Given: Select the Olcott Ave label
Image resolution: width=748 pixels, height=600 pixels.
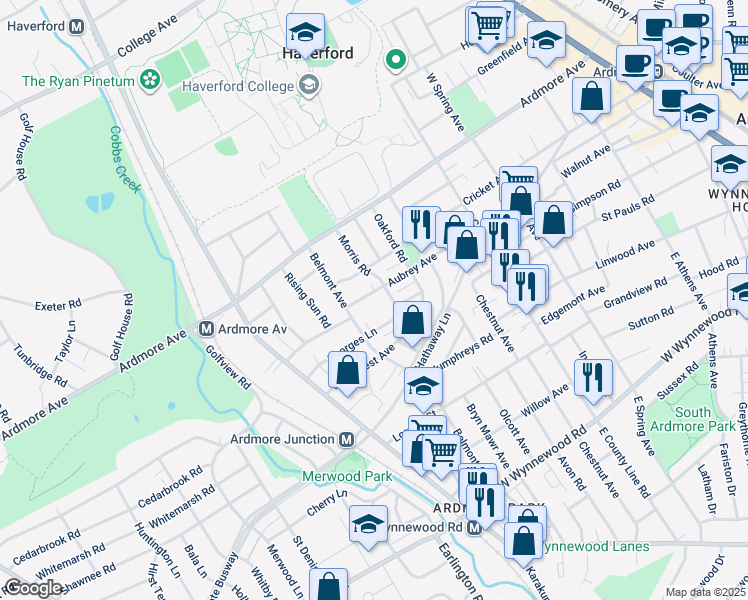Looking at the screenshot, I should point(514,432).
